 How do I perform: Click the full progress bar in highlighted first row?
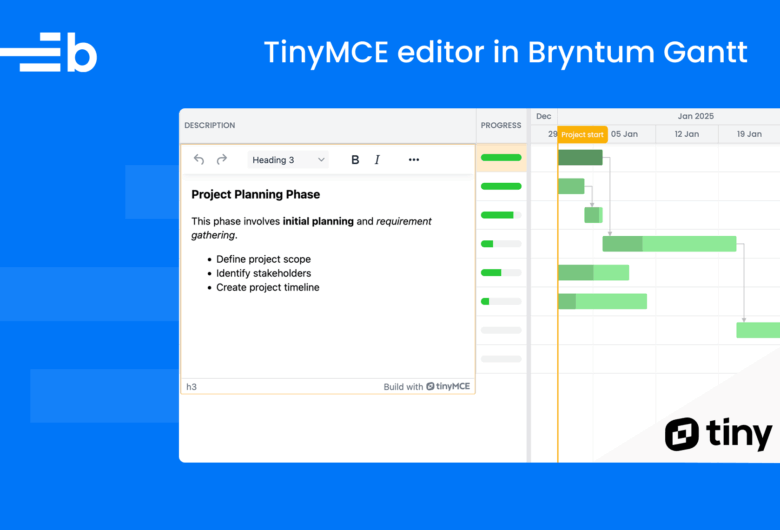(501, 158)
